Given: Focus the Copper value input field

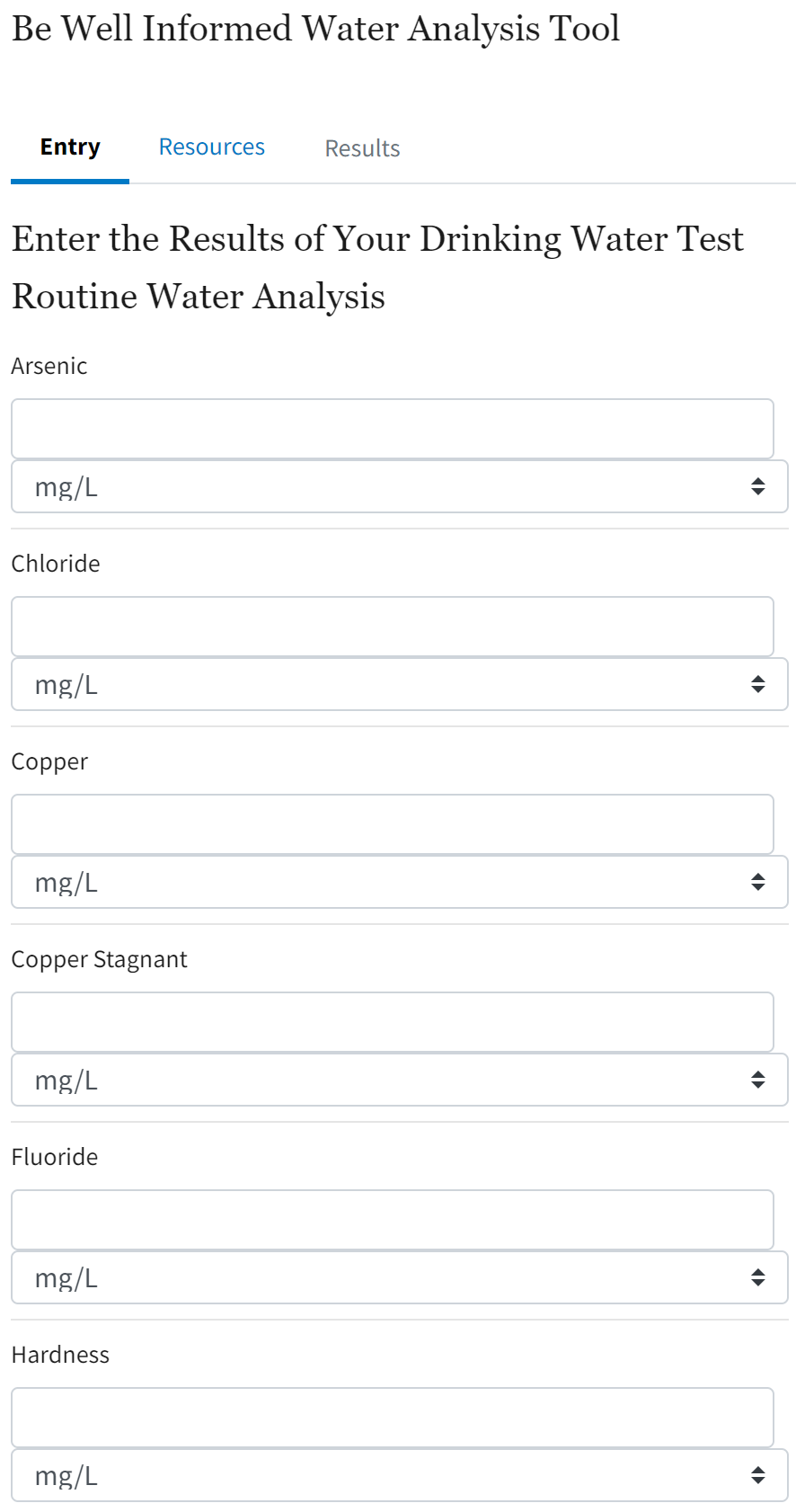Looking at the screenshot, I should [x=393, y=824].
